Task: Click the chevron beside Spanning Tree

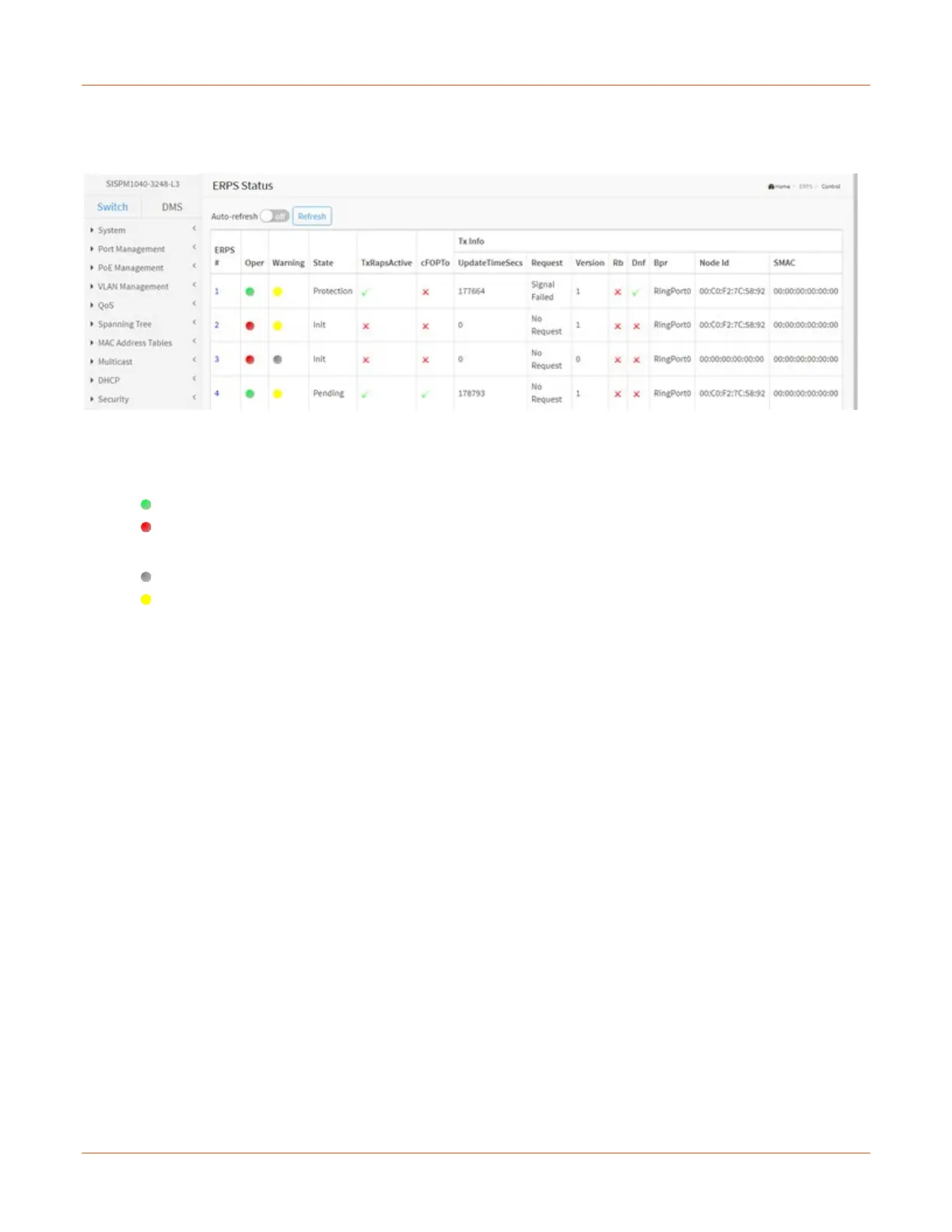Action: [194, 322]
